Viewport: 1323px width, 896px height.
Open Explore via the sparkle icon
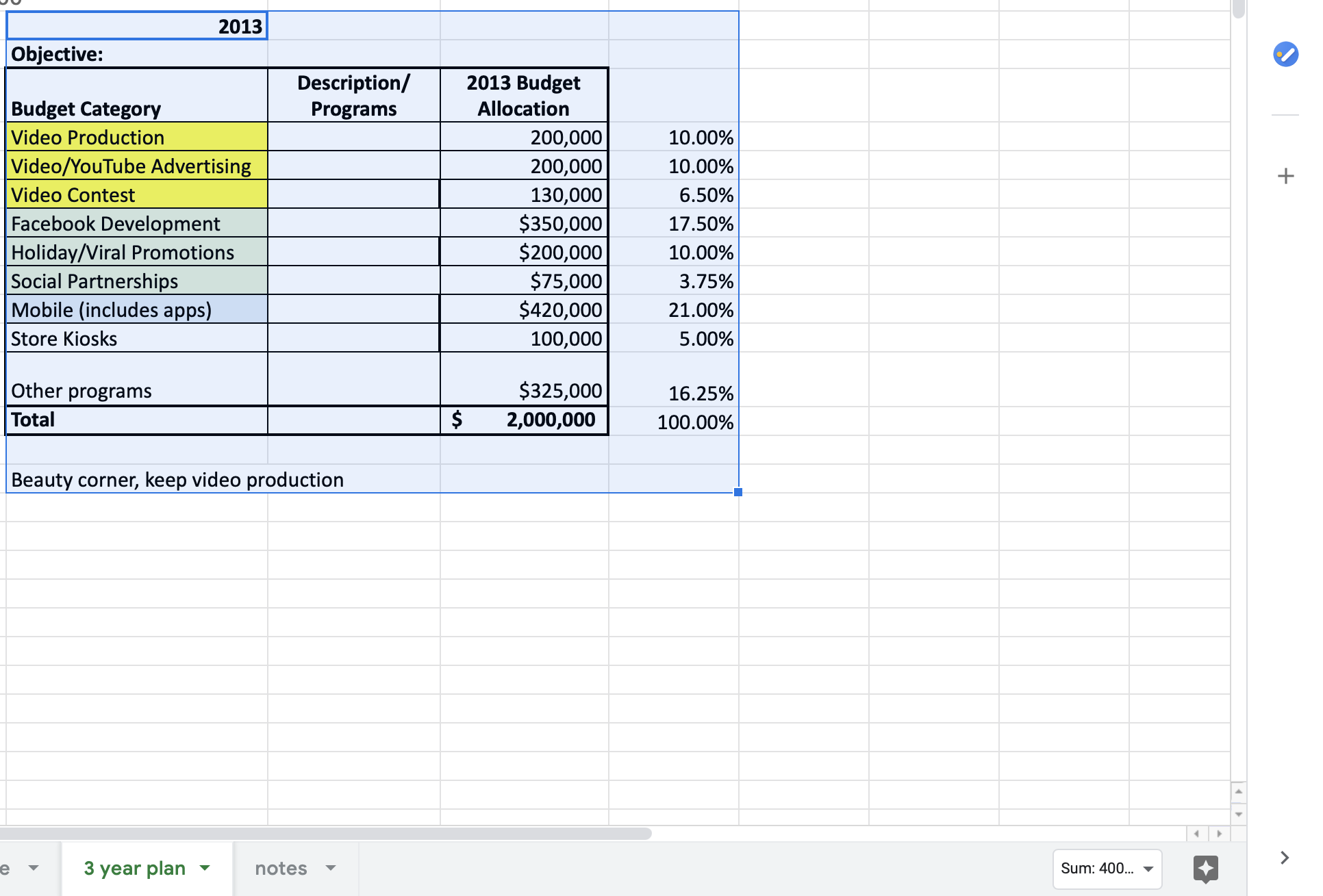[x=1205, y=869]
